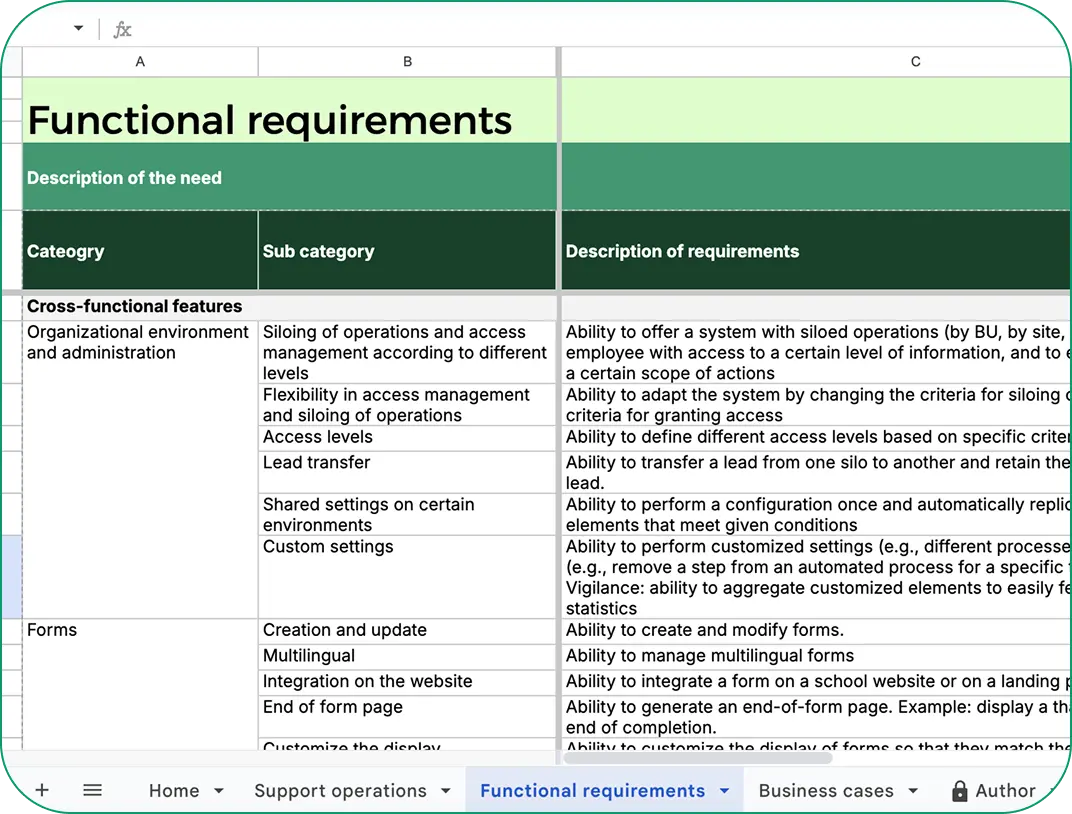Add a new sheet with the plus icon
1072x814 pixels.
[42, 790]
